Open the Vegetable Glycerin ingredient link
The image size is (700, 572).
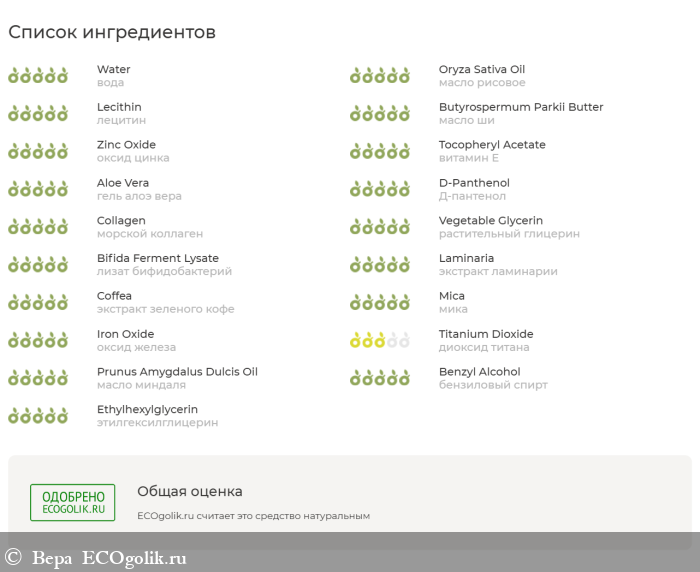tap(490, 221)
